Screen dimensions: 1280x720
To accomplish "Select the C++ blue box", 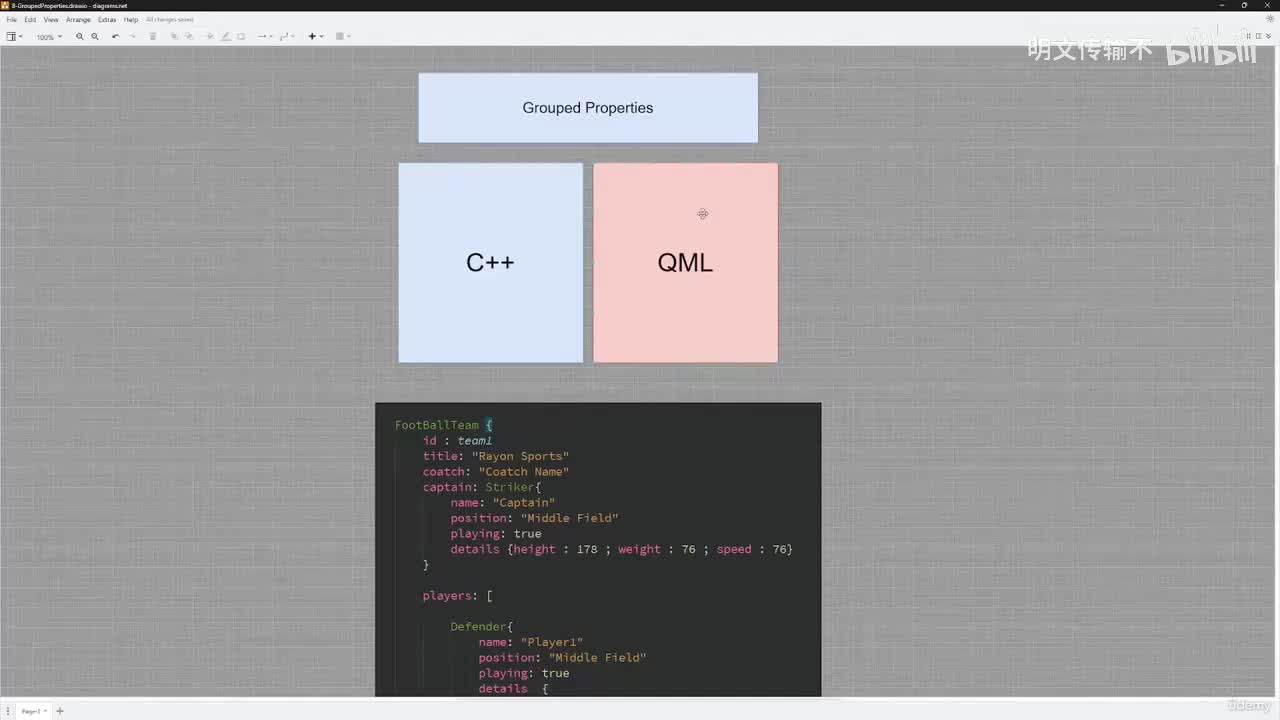I will click(x=491, y=263).
